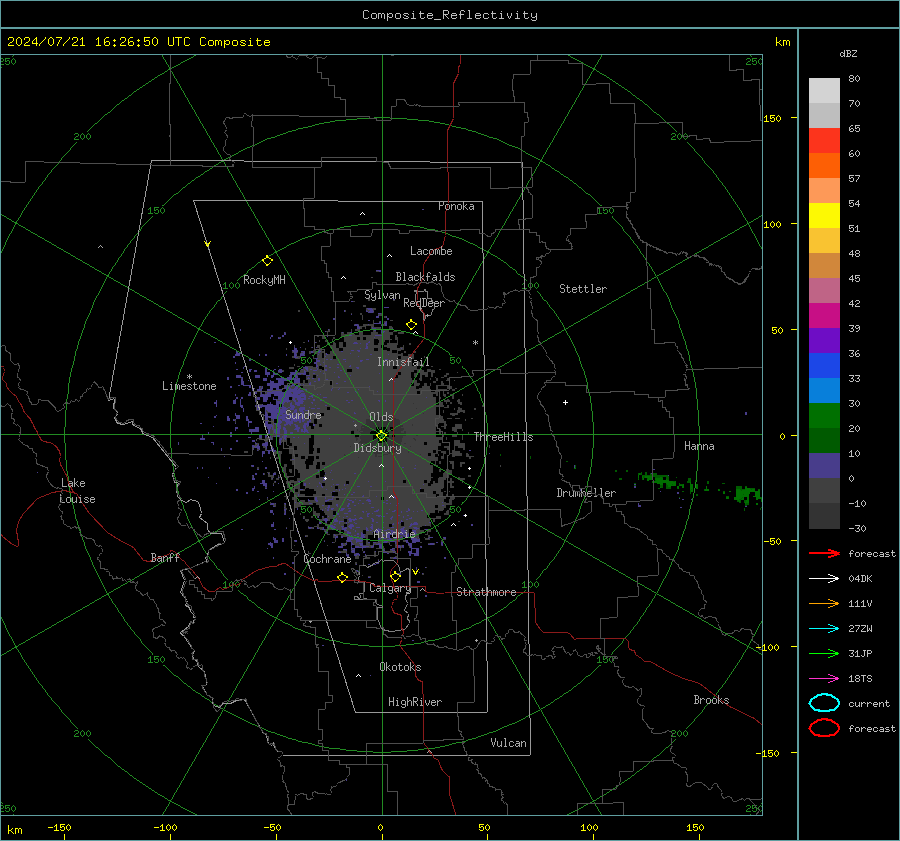This screenshot has height=841, width=900.
Task: Pick the blue 33-36 dBZ color swatch
Action: [824, 365]
